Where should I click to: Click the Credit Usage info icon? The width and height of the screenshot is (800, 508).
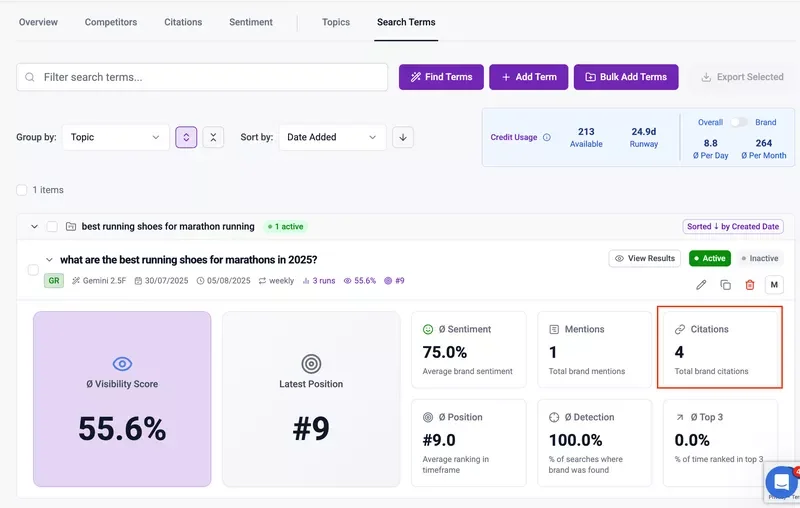[546, 138]
